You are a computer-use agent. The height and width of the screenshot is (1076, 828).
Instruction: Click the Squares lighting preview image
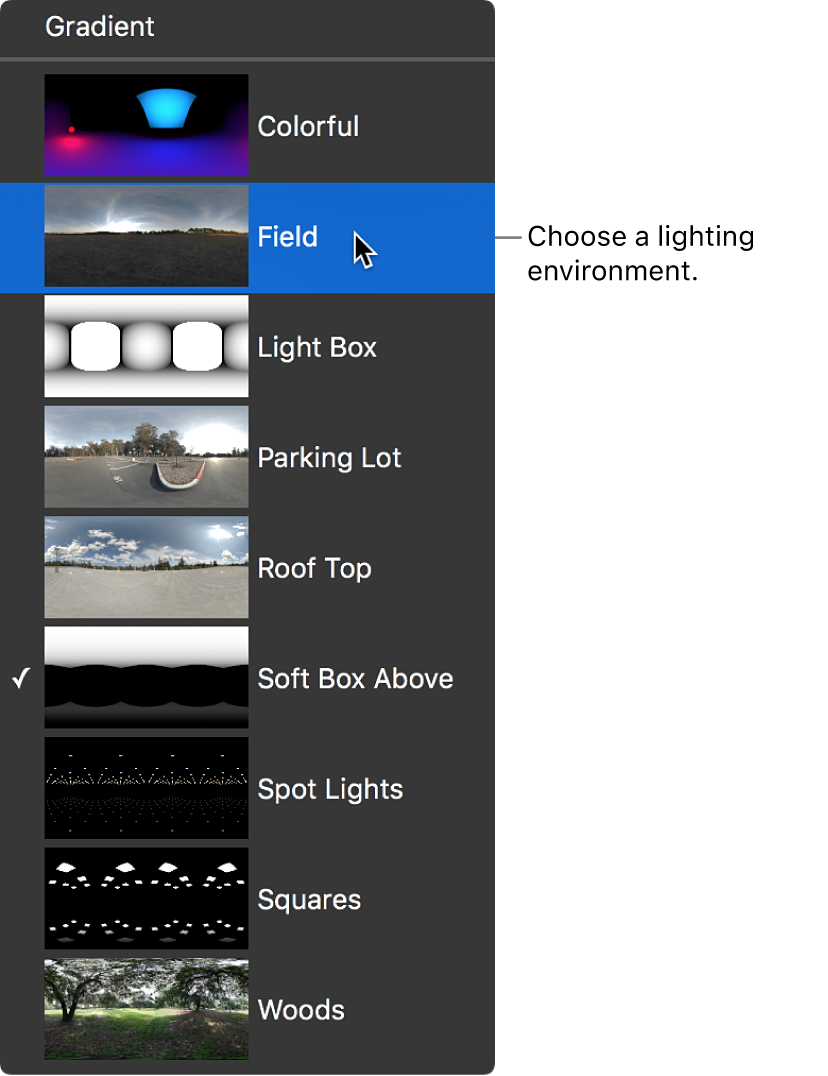[146, 899]
